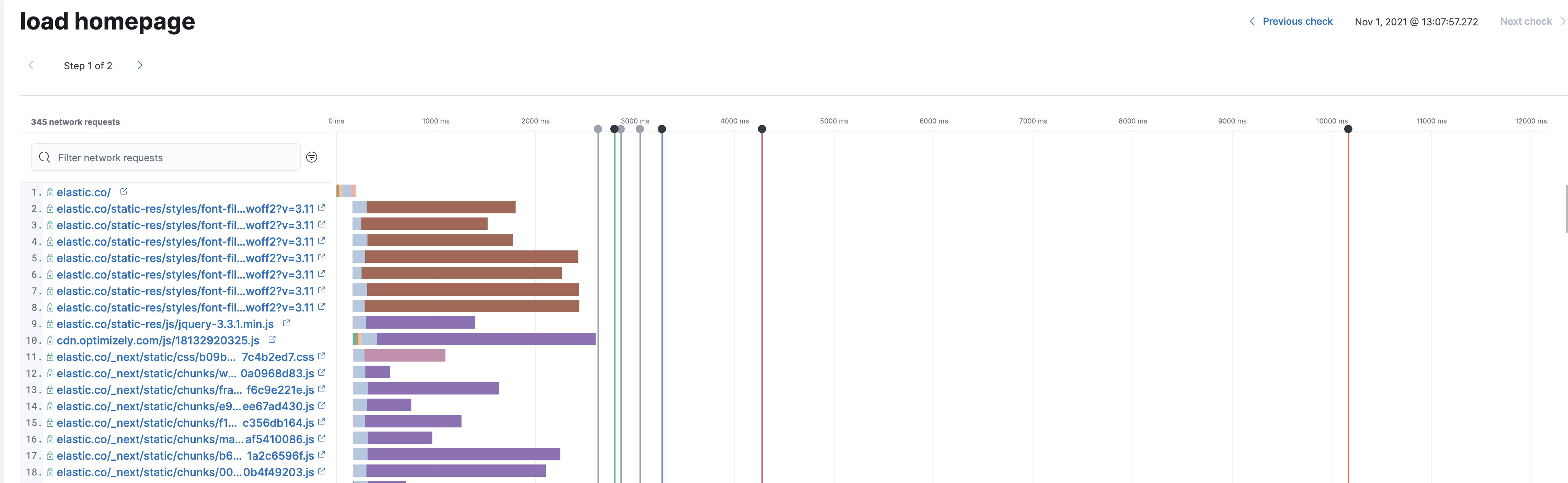Go to previous step chevron beside Step 1 of 2
Image resolution: width=1568 pixels, height=483 pixels.
coord(31,65)
